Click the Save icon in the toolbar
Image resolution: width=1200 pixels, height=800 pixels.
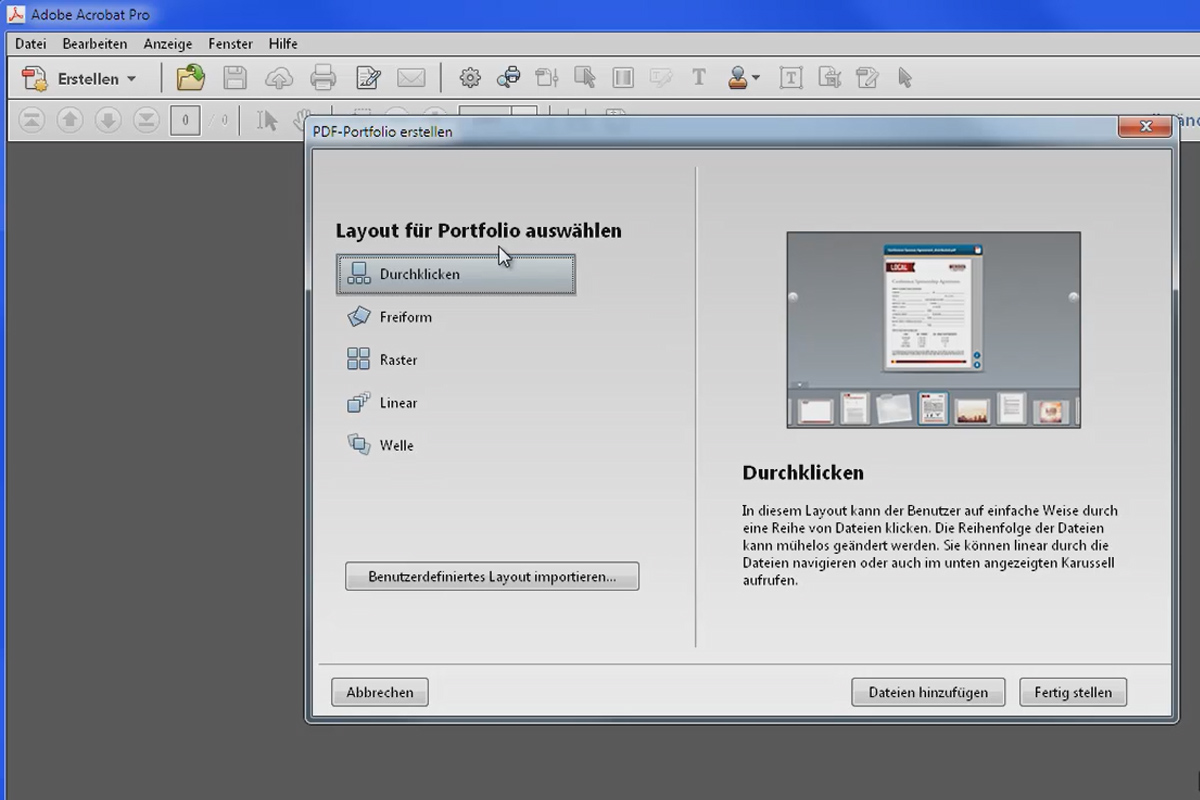(236, 78)
